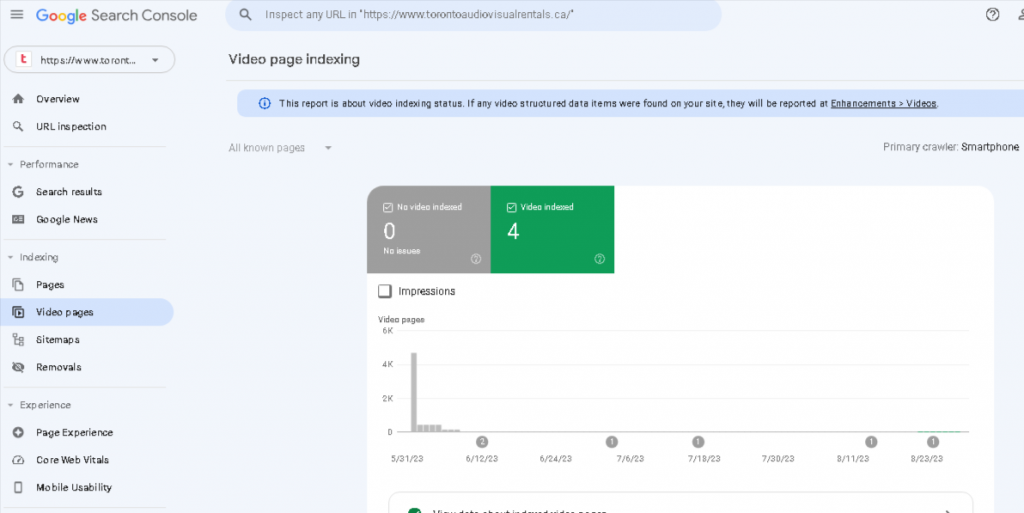Click the Primary crawler: Smartphone label
This screenshot has height=513, width=1024.
click(951, 147)
